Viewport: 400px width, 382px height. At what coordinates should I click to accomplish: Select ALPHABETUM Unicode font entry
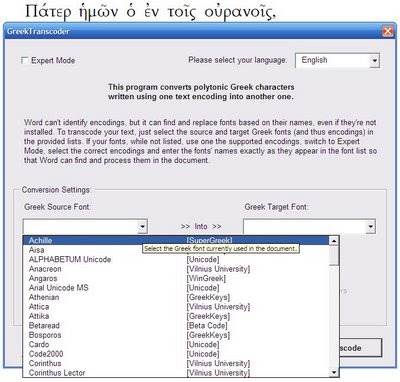tap(176, 259)
